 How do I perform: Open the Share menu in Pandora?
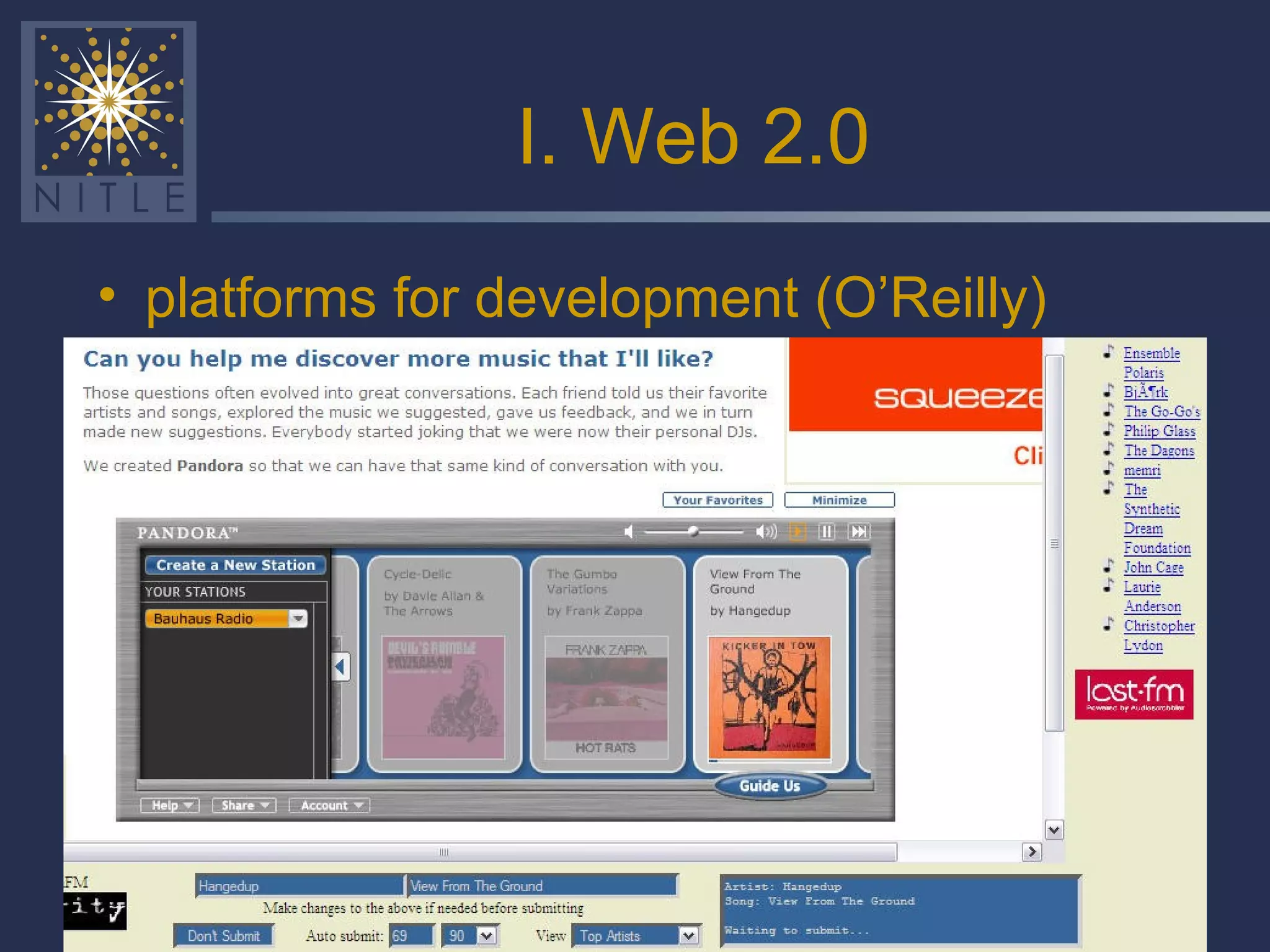244,805
